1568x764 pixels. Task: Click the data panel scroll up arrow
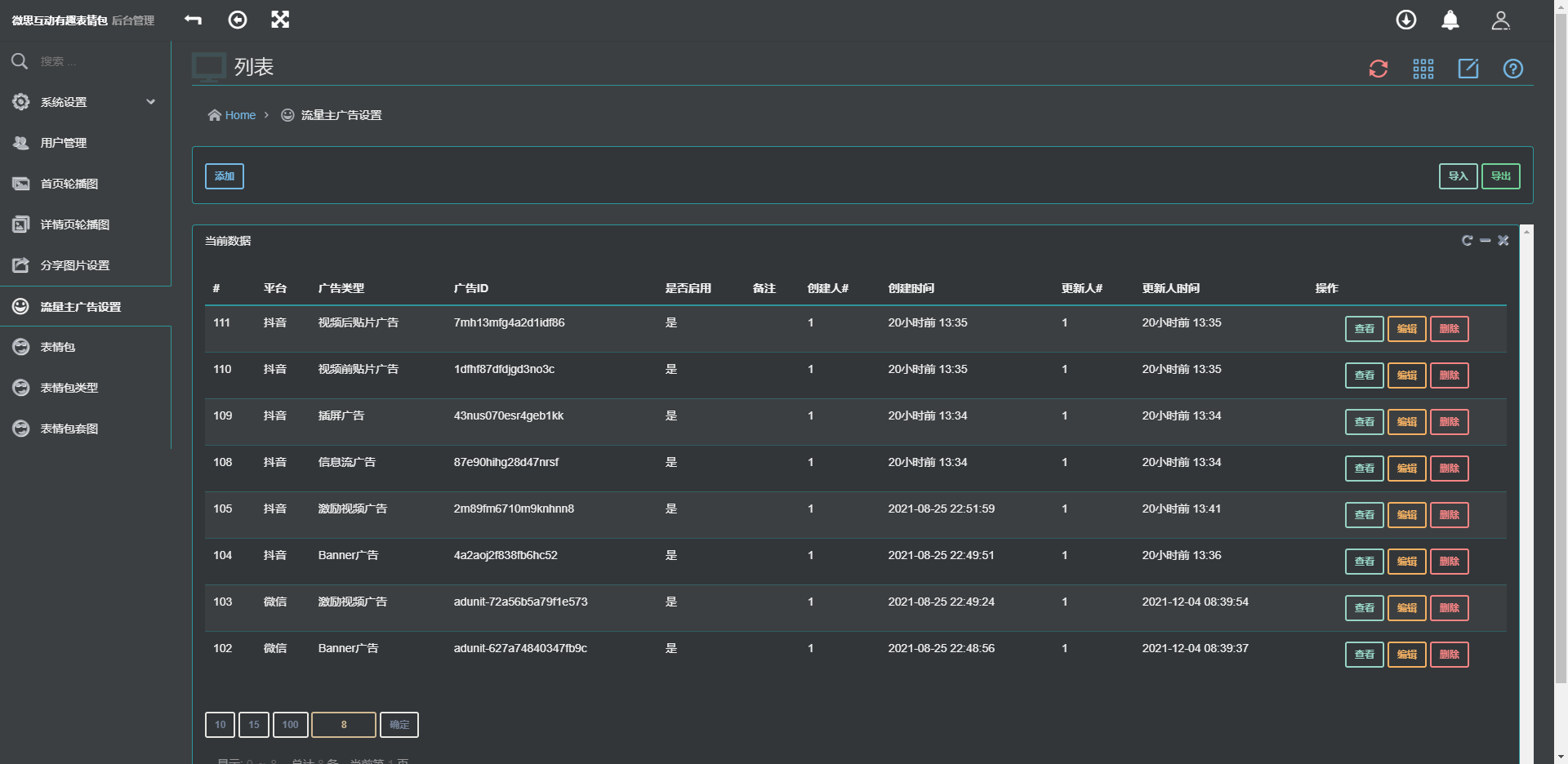(x=1526, y=233)
